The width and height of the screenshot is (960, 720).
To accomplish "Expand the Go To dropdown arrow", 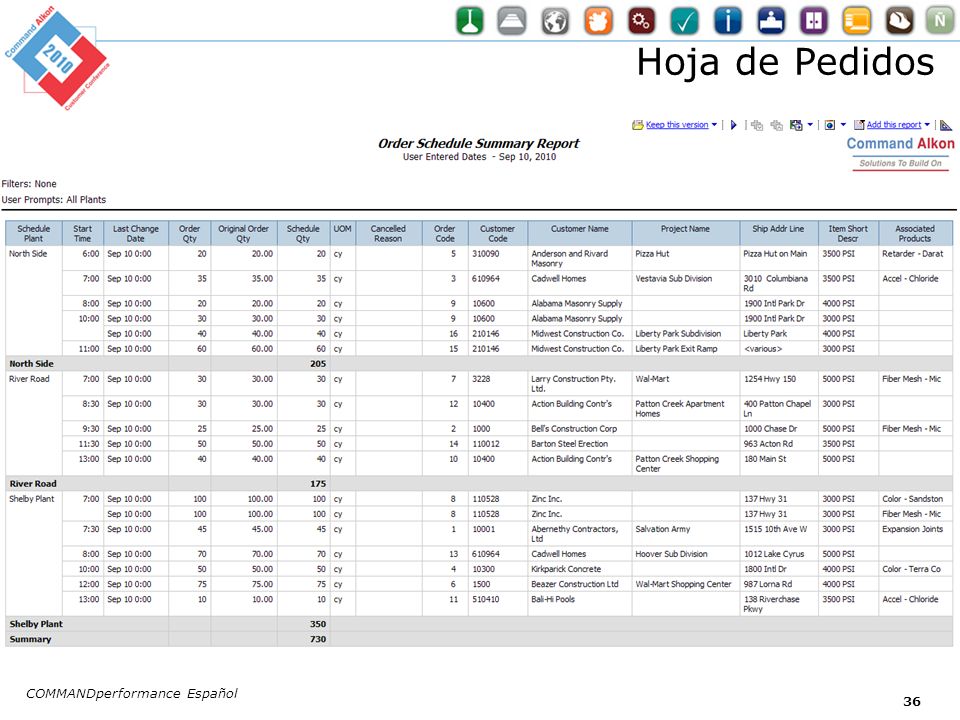I will click(x=810, y=125).
